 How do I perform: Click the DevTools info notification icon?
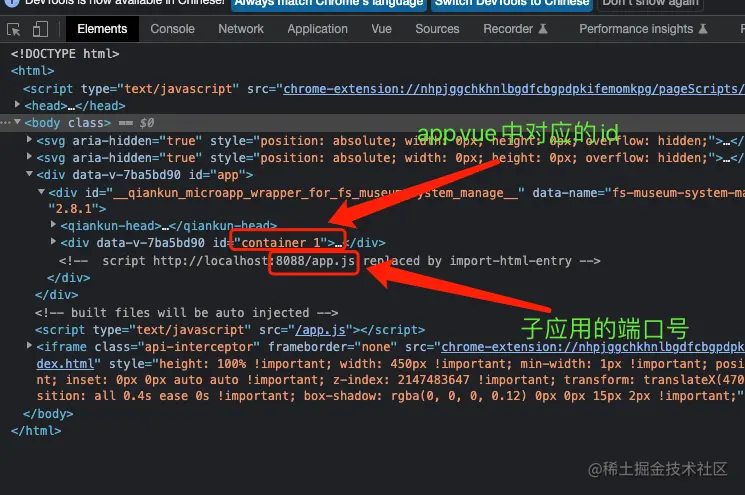coord(11,3)
